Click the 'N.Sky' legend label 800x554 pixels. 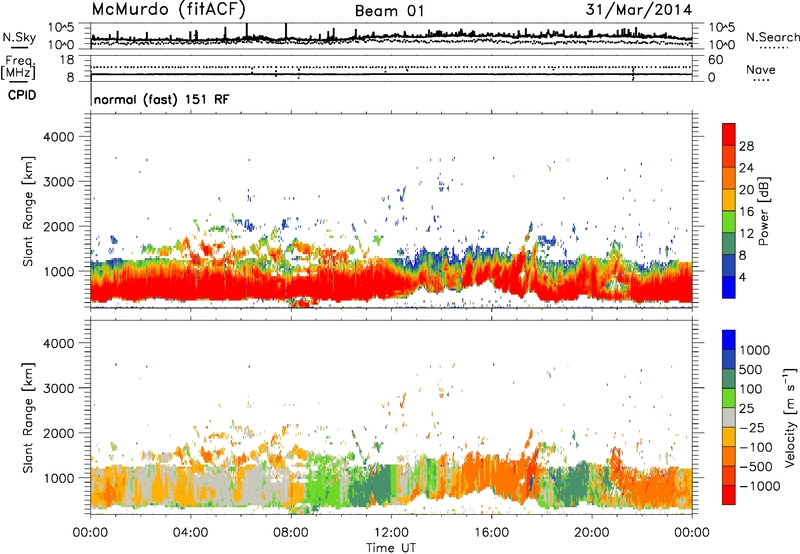(x=19, y=37)
